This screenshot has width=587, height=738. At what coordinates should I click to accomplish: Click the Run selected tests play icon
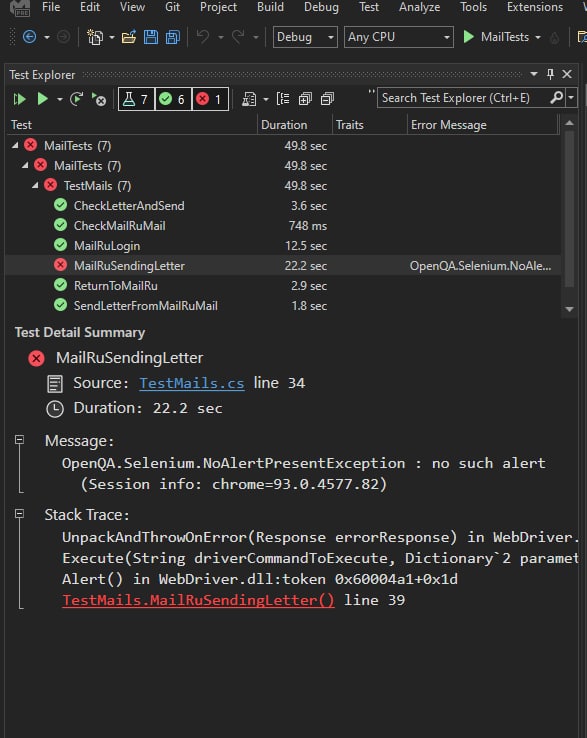42,99
